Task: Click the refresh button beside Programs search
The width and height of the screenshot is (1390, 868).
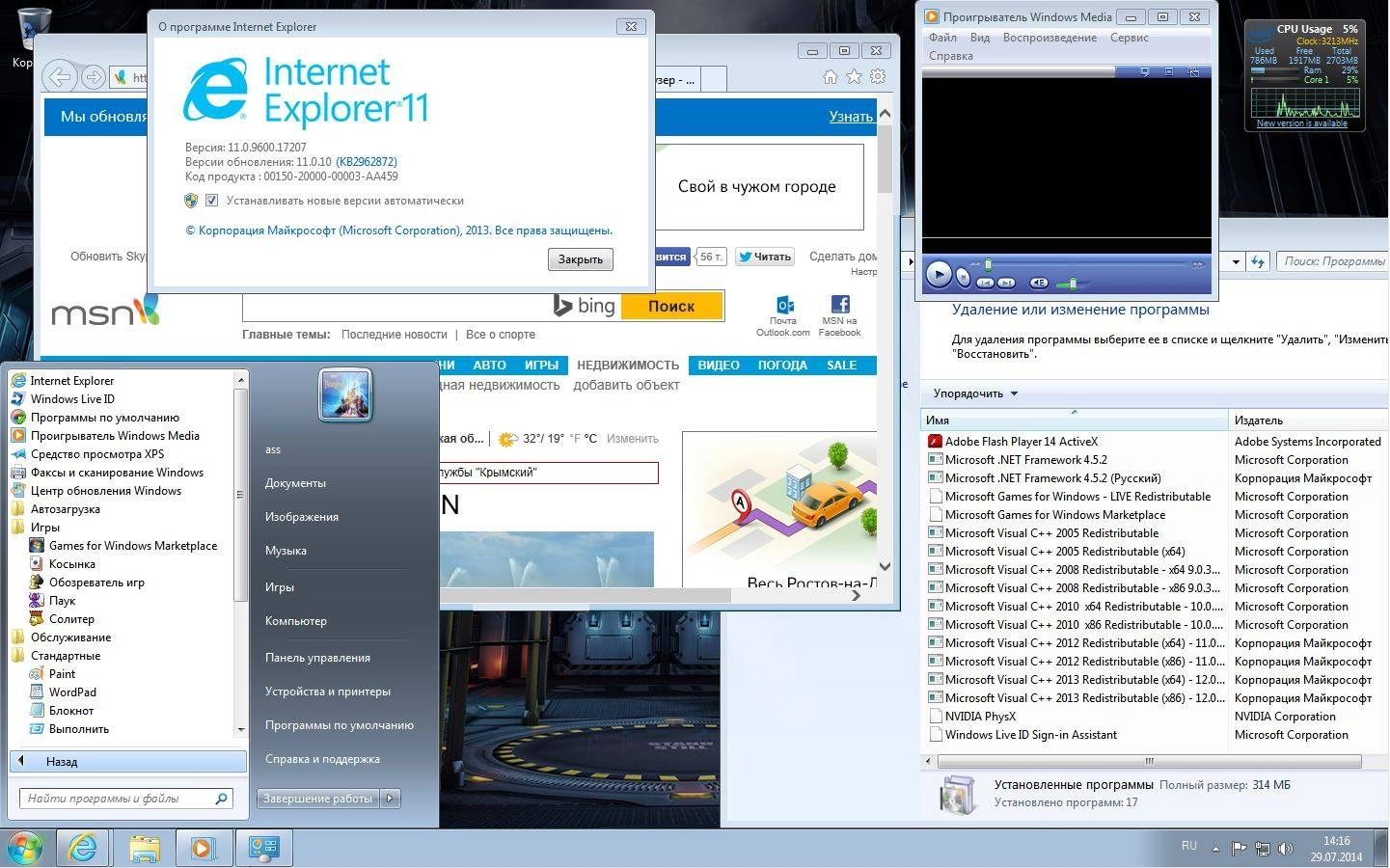Action: tap(1257, 261)
